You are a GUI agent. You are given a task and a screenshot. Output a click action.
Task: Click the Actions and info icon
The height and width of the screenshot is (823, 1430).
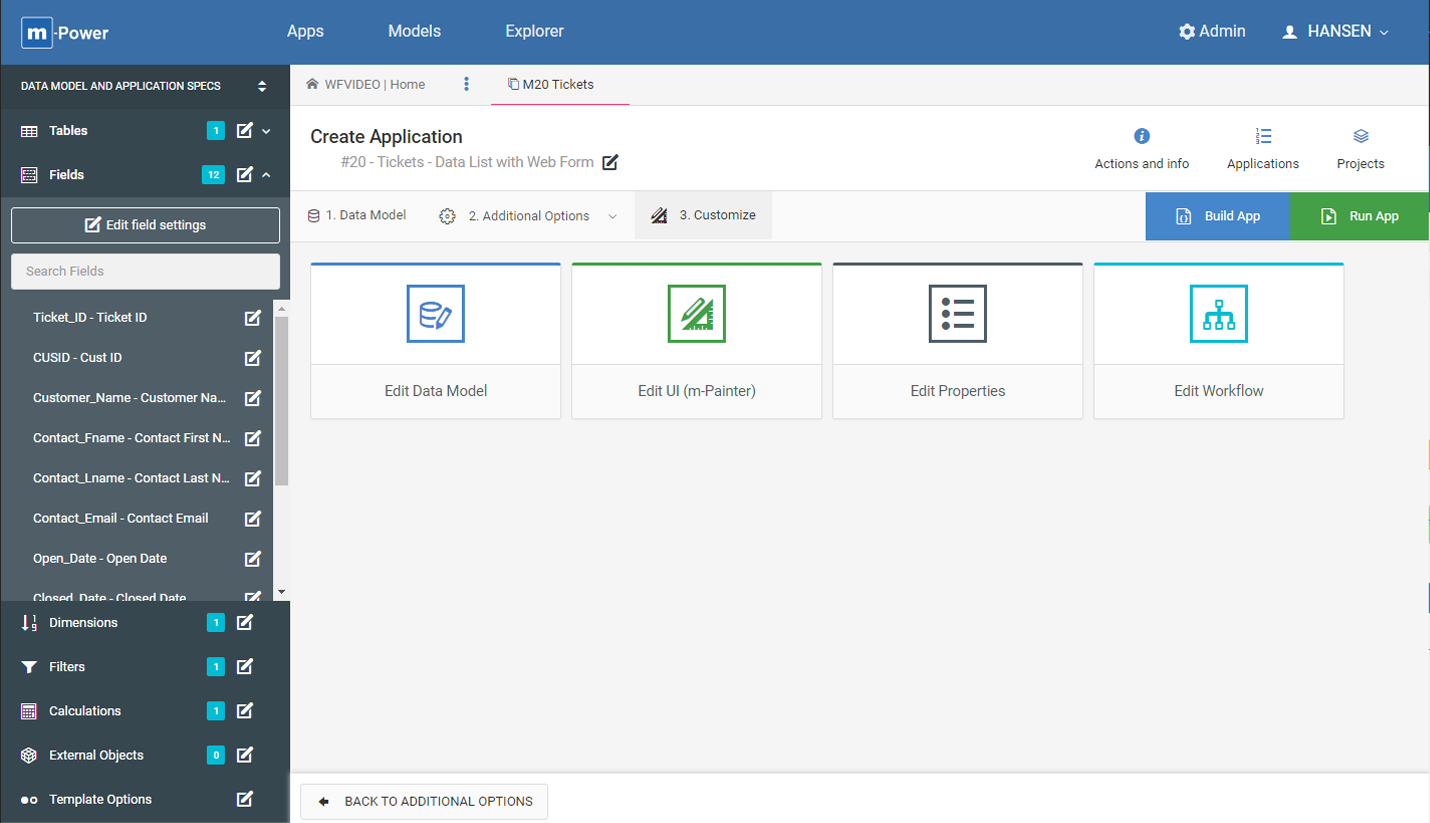pos(1141,136)
